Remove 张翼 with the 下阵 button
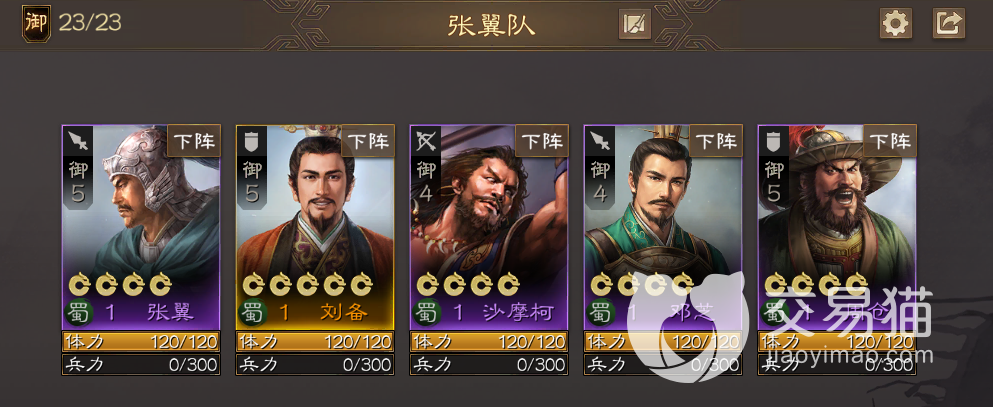The height and width of the screenshot is (407, 993). click(x=194, y=141)
